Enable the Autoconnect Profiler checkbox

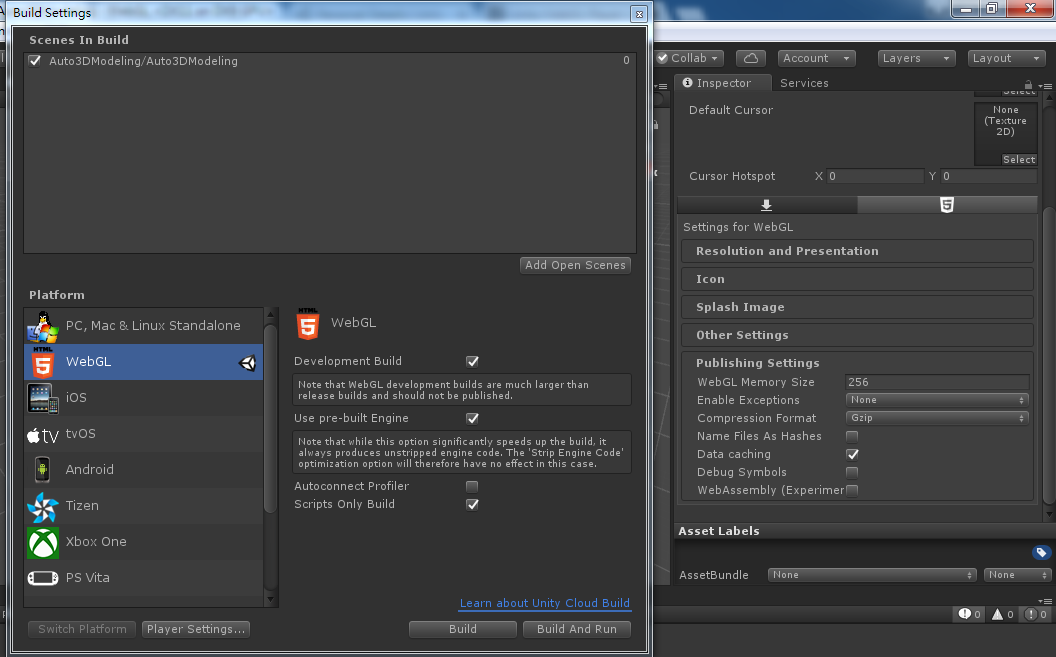click(x=473, y=487)
